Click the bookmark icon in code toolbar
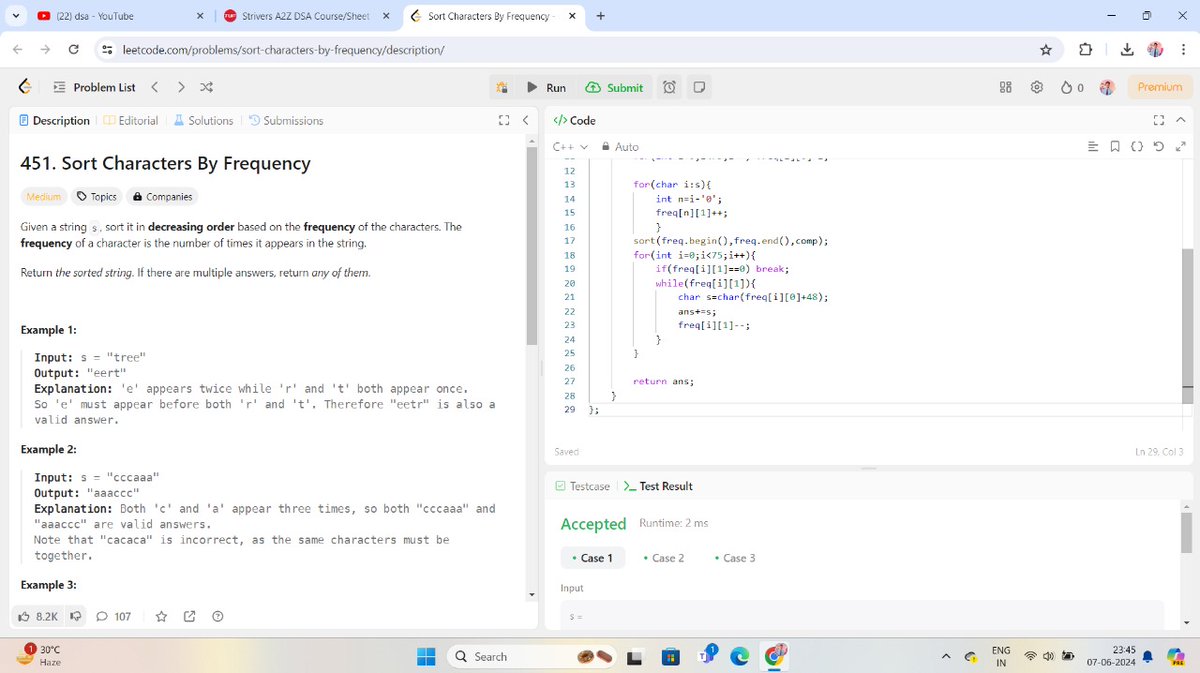The width and height of the screenshot is (1200, 673). [x=1114, y=147]
